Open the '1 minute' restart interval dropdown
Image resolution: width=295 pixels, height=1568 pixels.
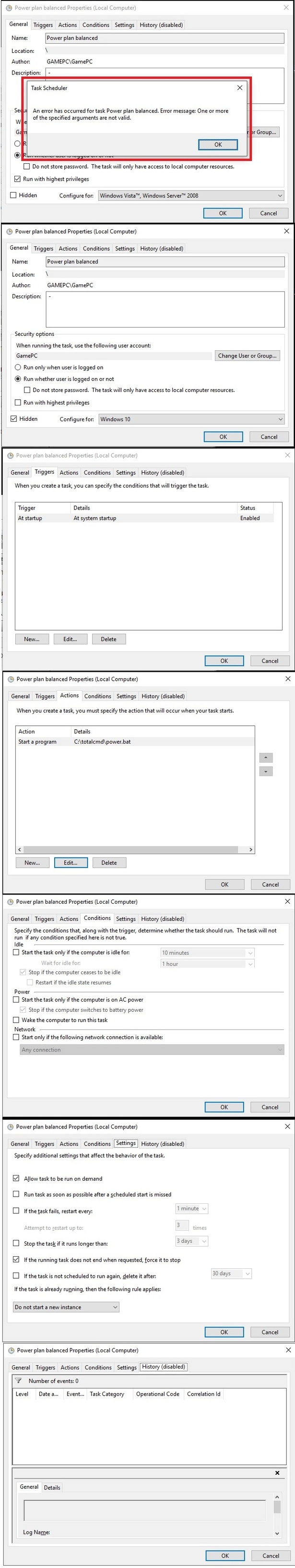(192, 1208)
